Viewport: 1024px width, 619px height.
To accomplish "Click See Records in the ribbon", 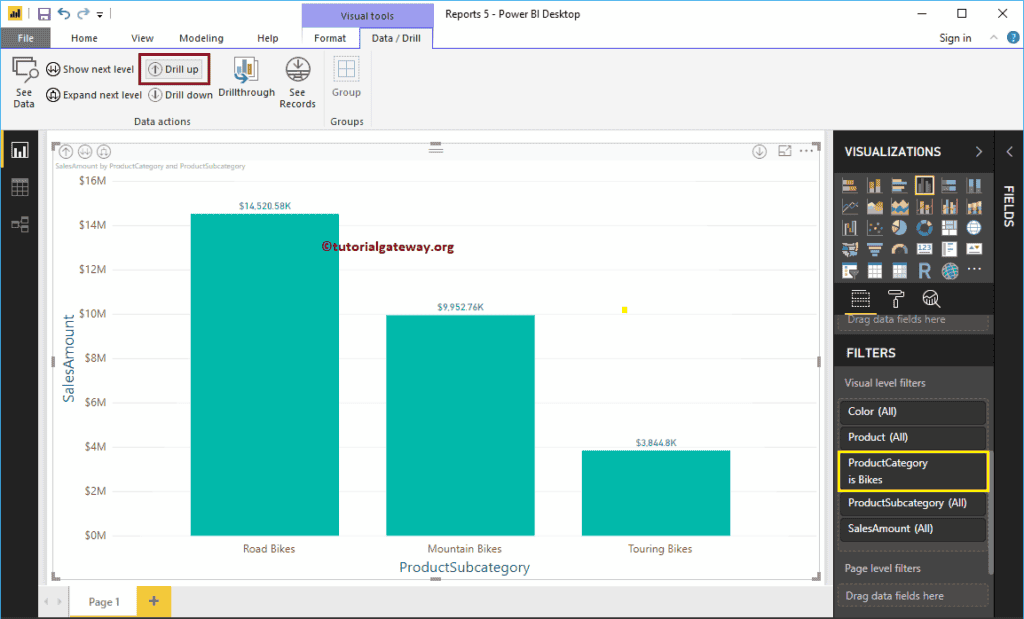I will 297,82.
